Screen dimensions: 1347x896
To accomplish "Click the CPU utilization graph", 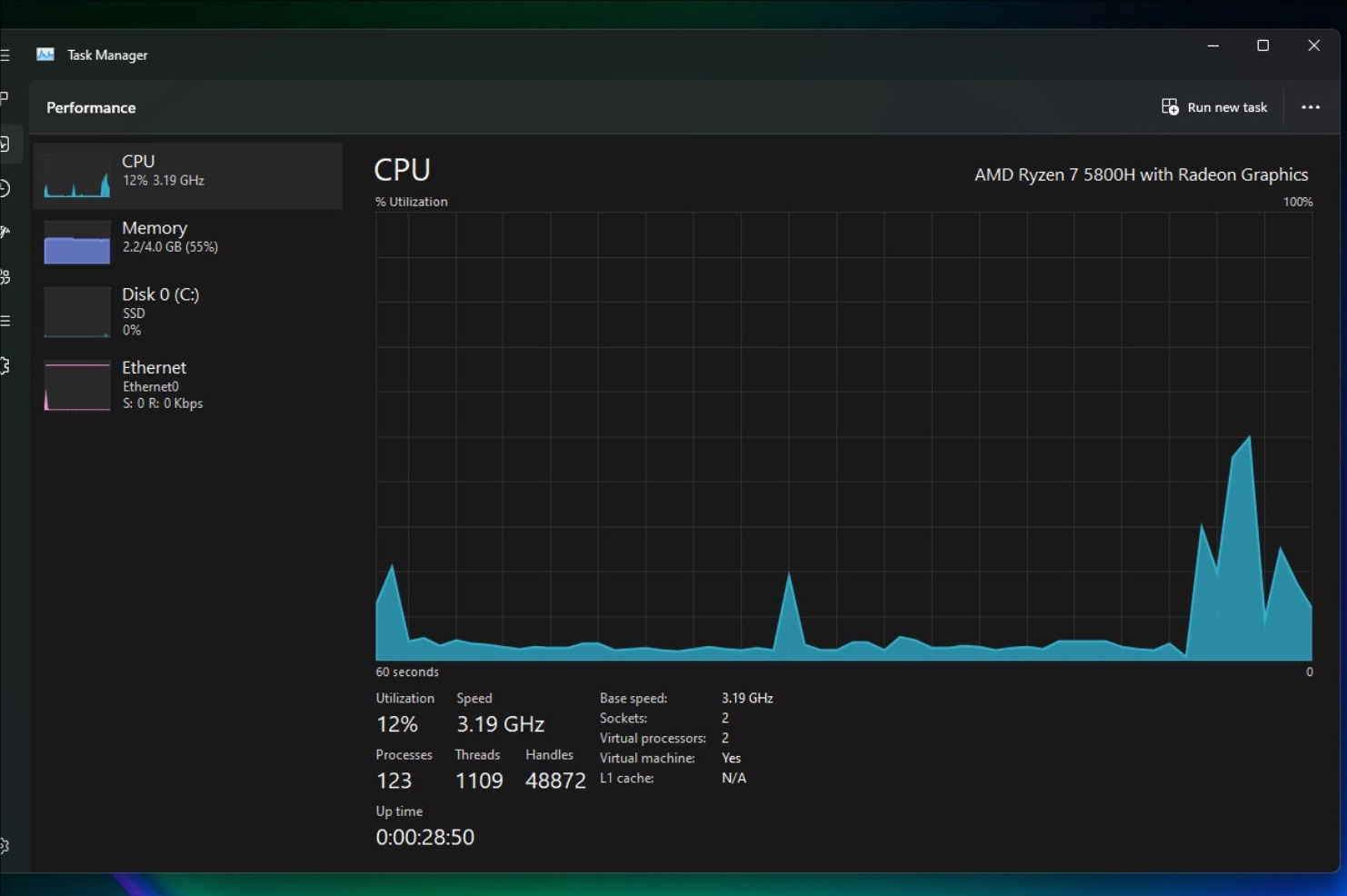I will coord(843,436).
